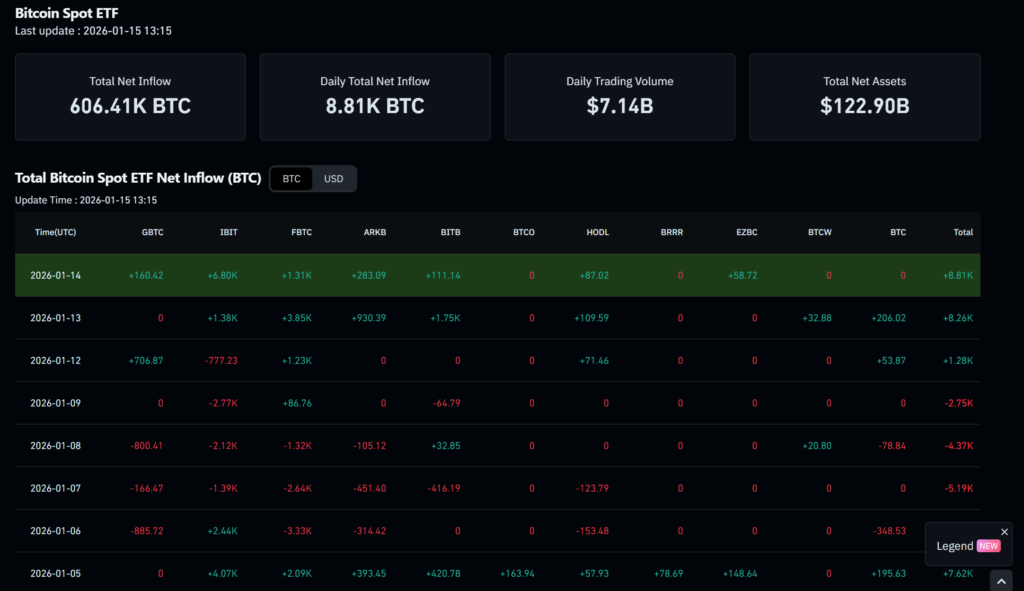
Task: Sort by the Time(UTC) column header
Action: click(x=55, y=232)
